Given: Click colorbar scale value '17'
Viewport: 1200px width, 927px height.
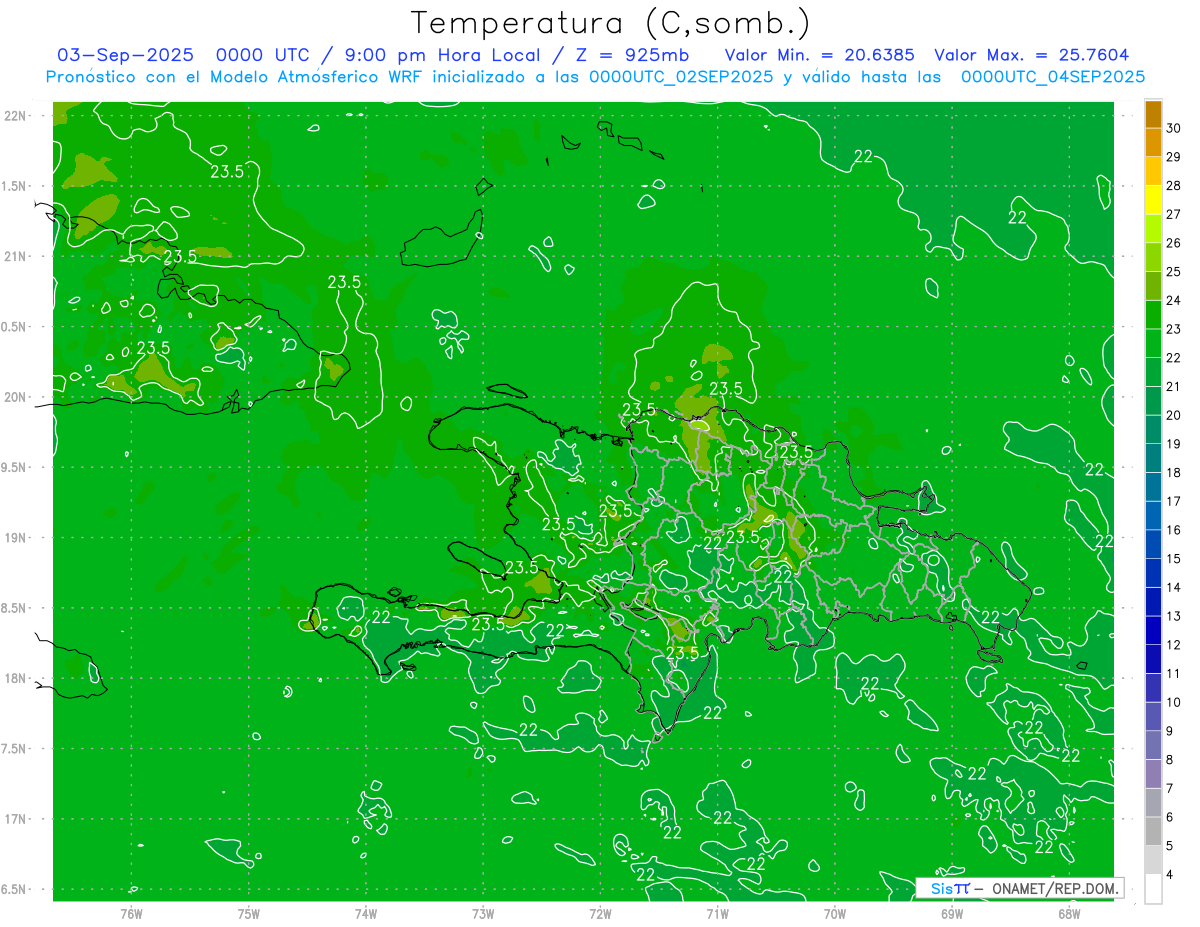Looking at the screenshot, I should pyautogui.click(x=1174, y=501).
